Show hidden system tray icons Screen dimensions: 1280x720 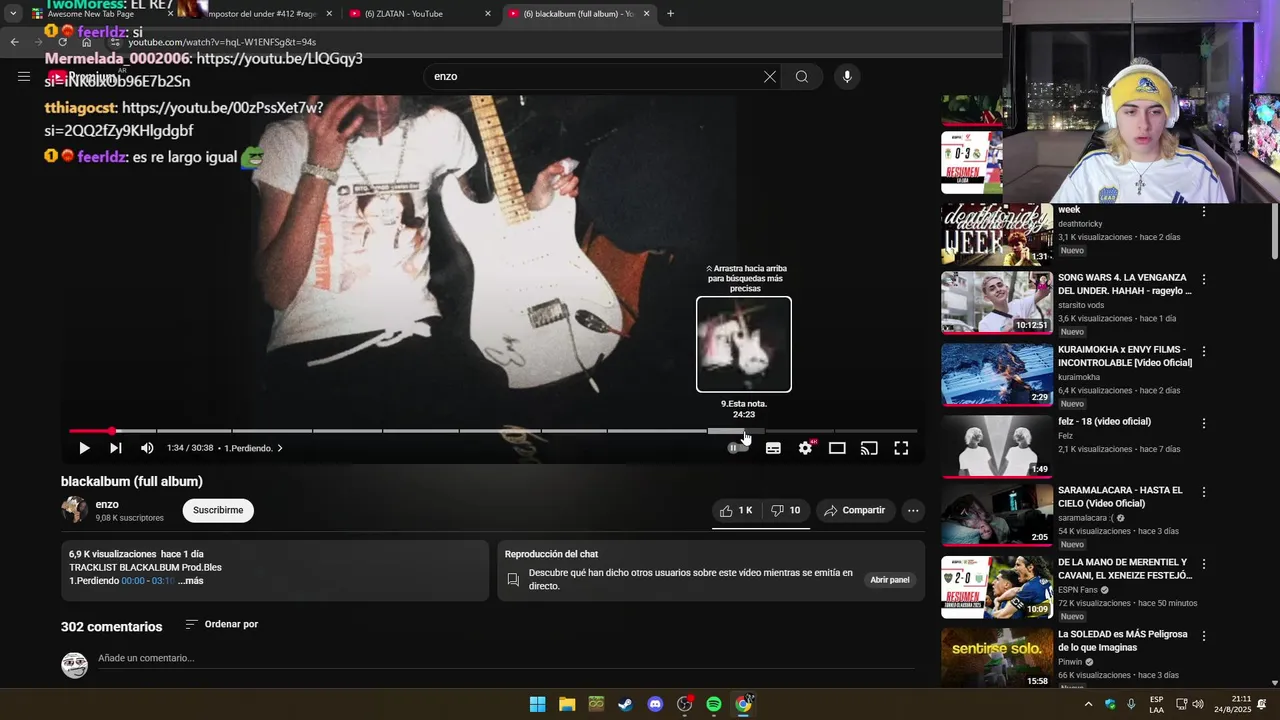[1088, 704]
